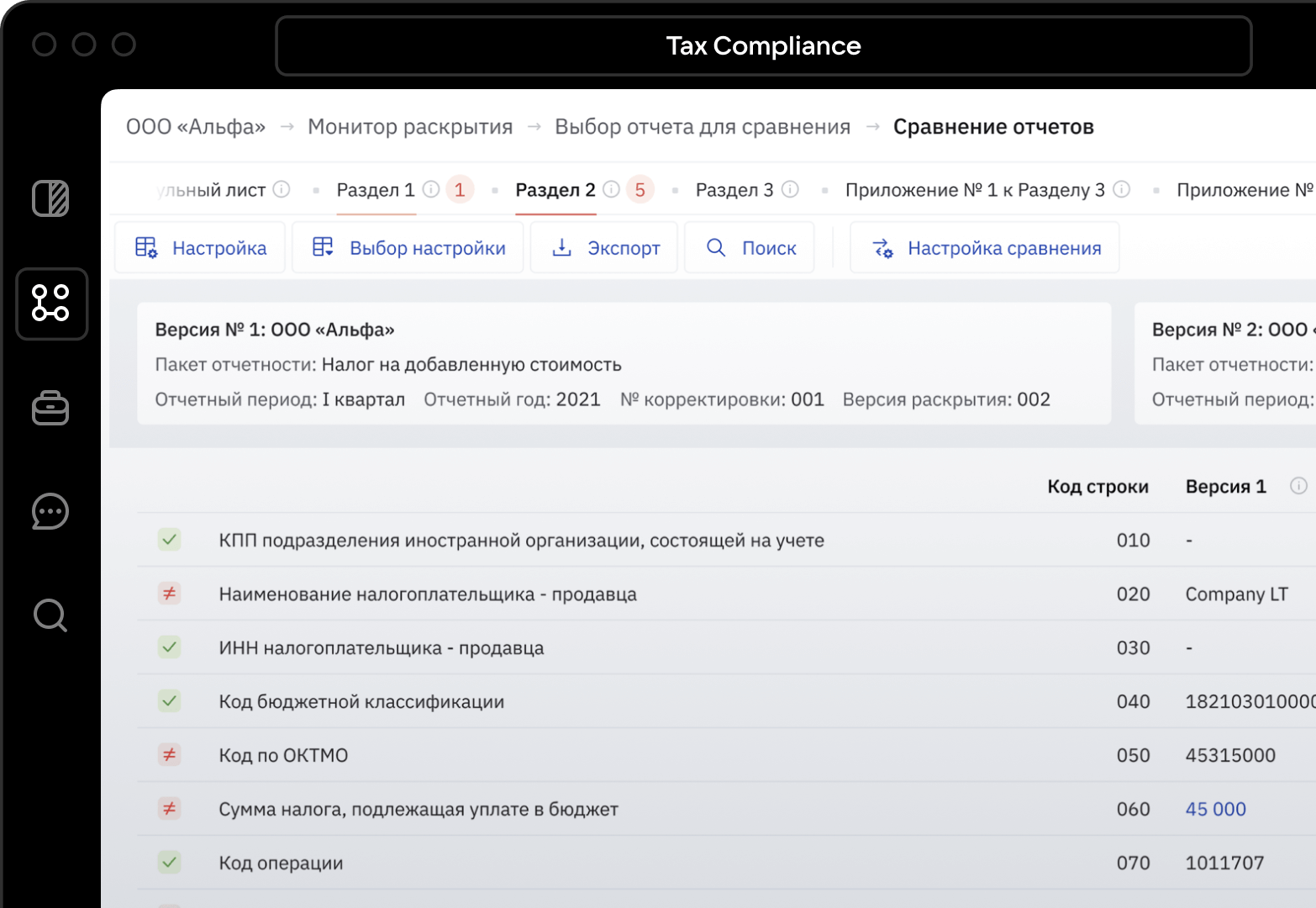Go to Выбор отчета для сравнения breadcrumb

pos(703,127)
